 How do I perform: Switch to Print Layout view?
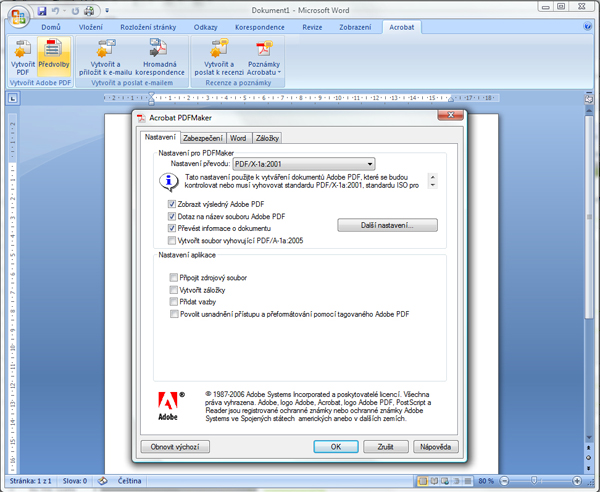pyautogui.click(x=422, y=481)
